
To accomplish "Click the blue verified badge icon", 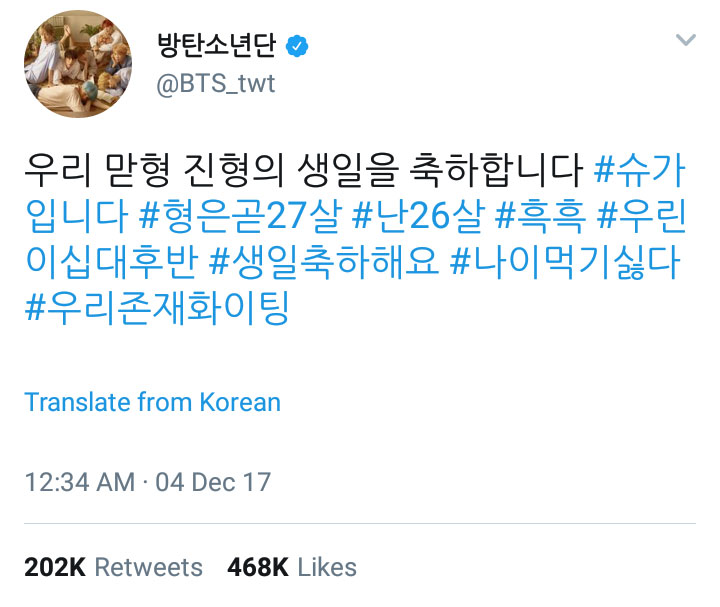I will click(297, 46).
